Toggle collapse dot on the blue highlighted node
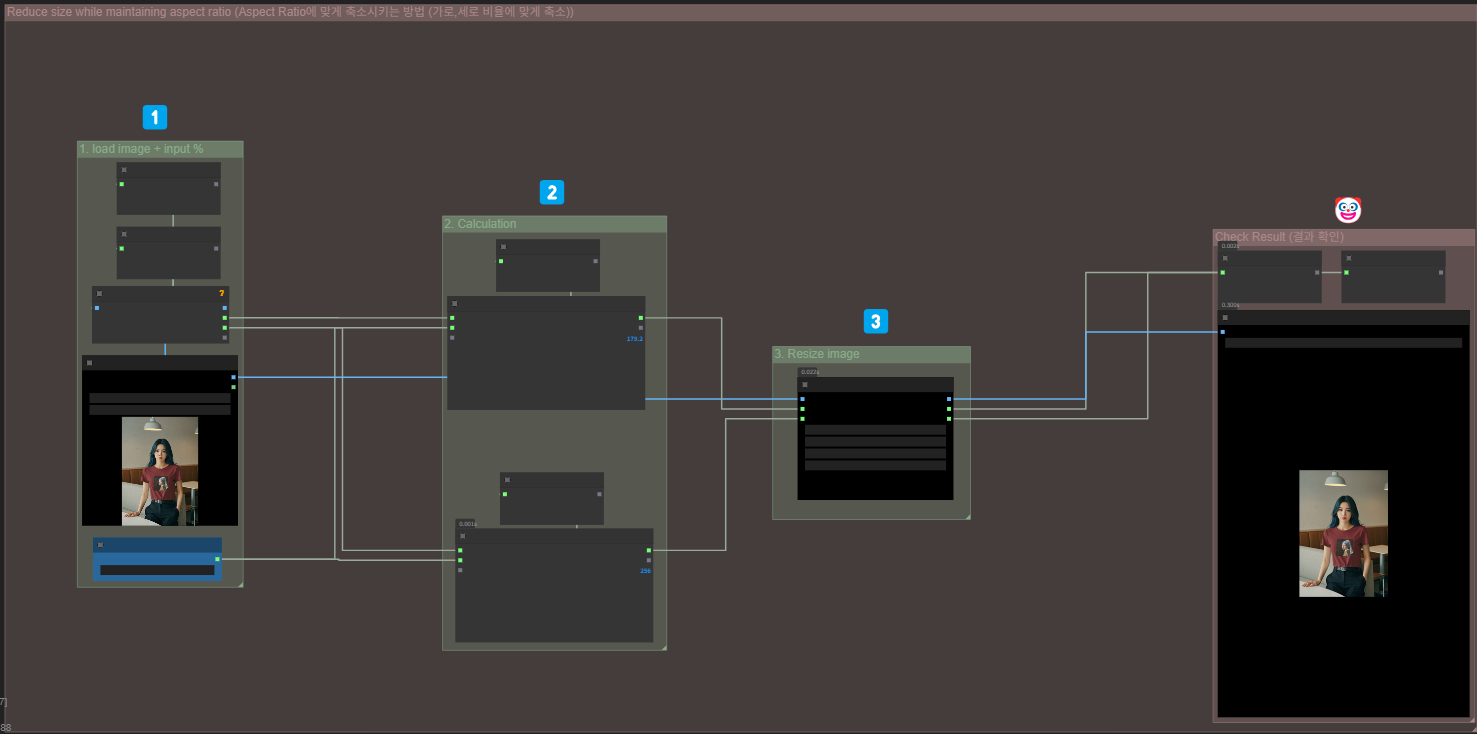Image resolution: width=1477 pixels, height=734 pixels. [100, 545]
